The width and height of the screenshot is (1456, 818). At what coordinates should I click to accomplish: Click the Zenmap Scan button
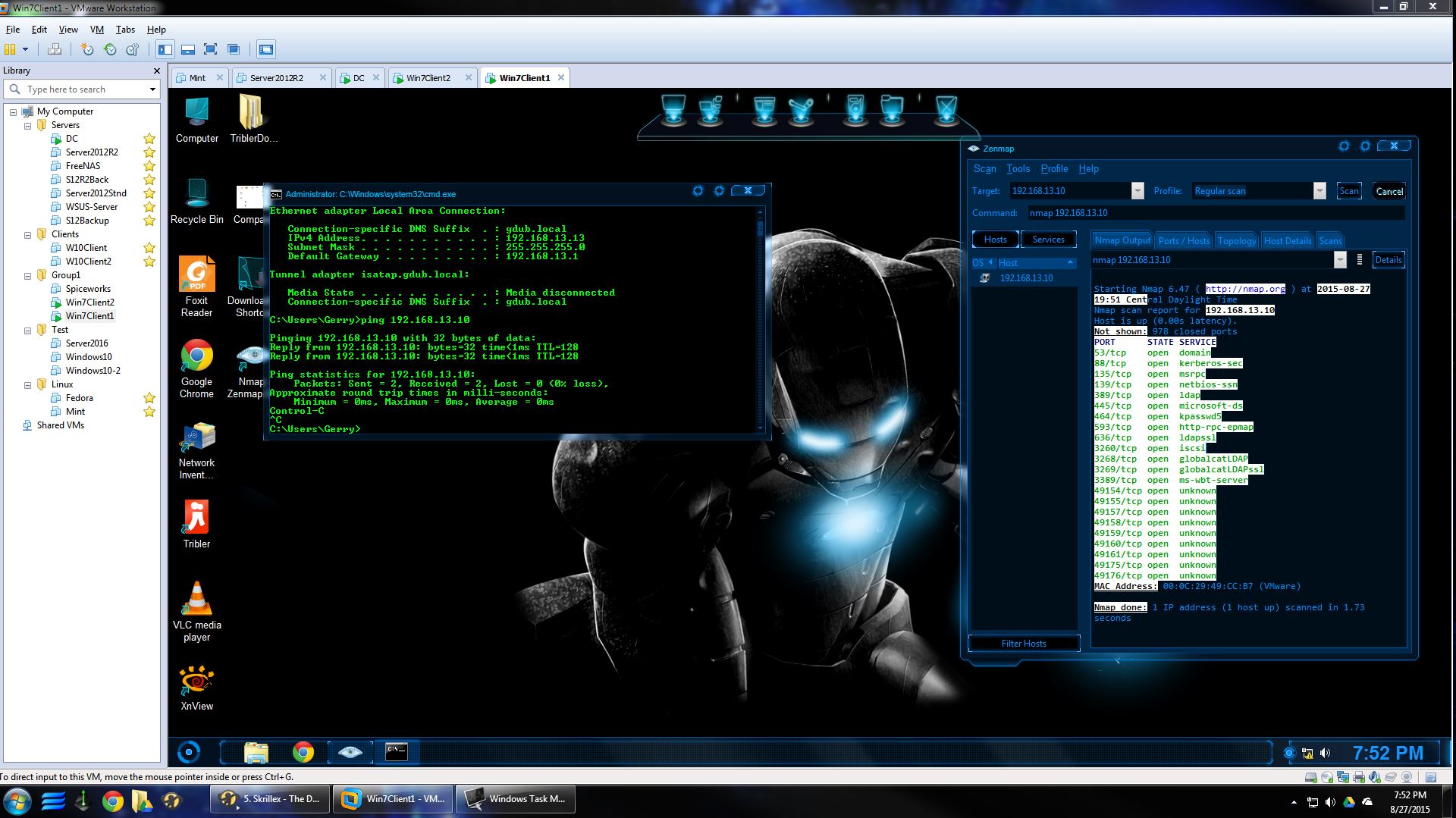(1349, 191)
